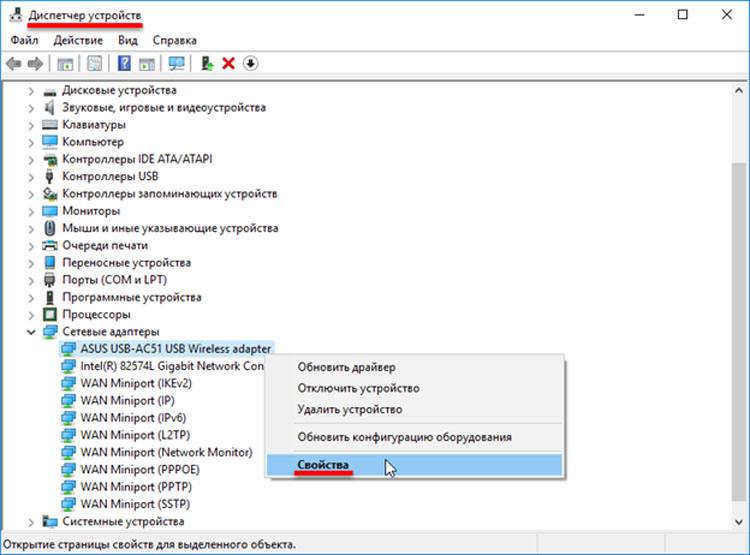Screen dimensions: 750x555
Task: Expand Звуковые, игровые и видеоустройства node
Action: [x=31, y=108]
